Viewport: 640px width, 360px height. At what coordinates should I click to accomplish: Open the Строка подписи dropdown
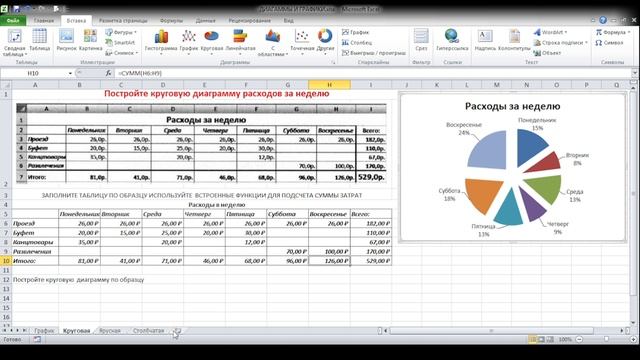pyautogui.click(x=560, y=42)
